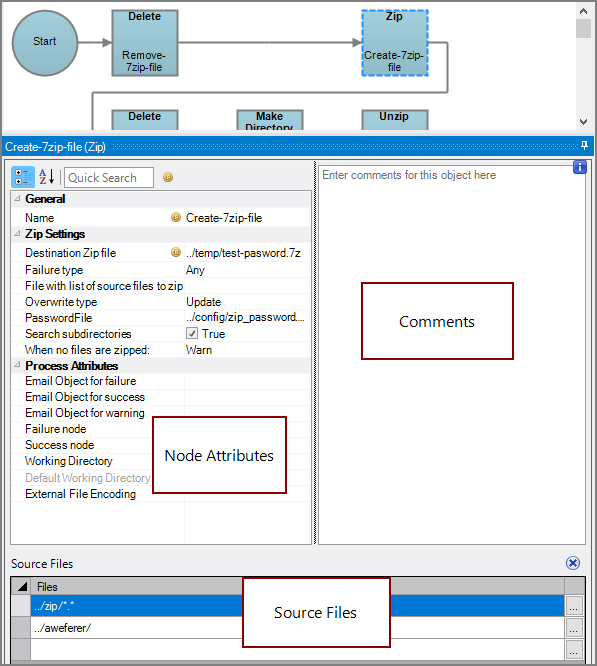Select the Zip Create-7zip-file node

394,43
